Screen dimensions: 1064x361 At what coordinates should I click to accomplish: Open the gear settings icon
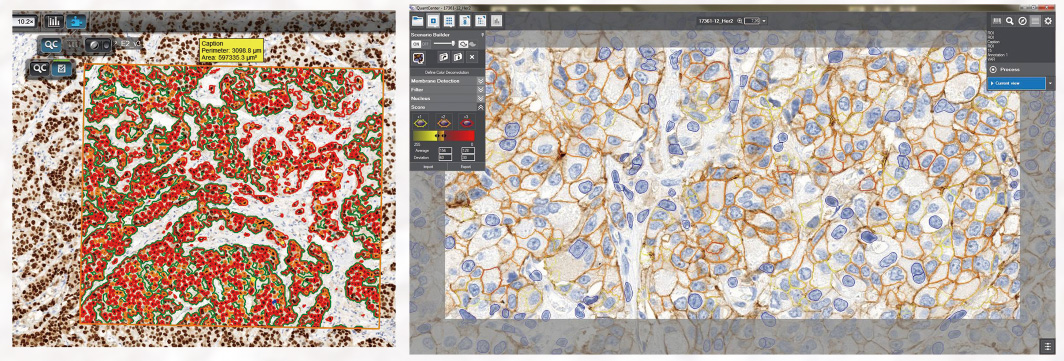(x=1048, y=21)
